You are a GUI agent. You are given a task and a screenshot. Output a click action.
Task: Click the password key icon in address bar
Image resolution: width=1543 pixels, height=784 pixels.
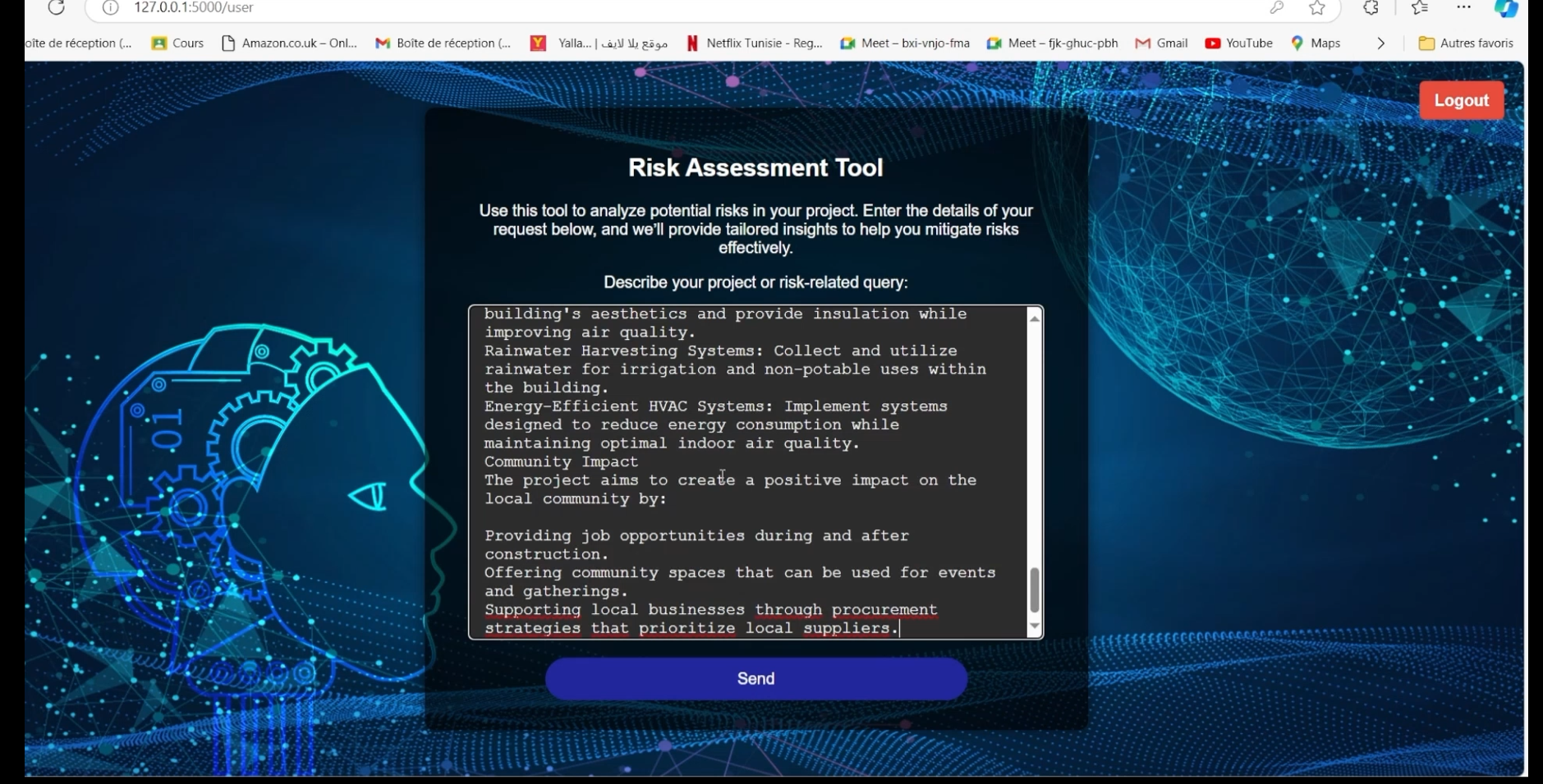click(x=1276, y=8)
